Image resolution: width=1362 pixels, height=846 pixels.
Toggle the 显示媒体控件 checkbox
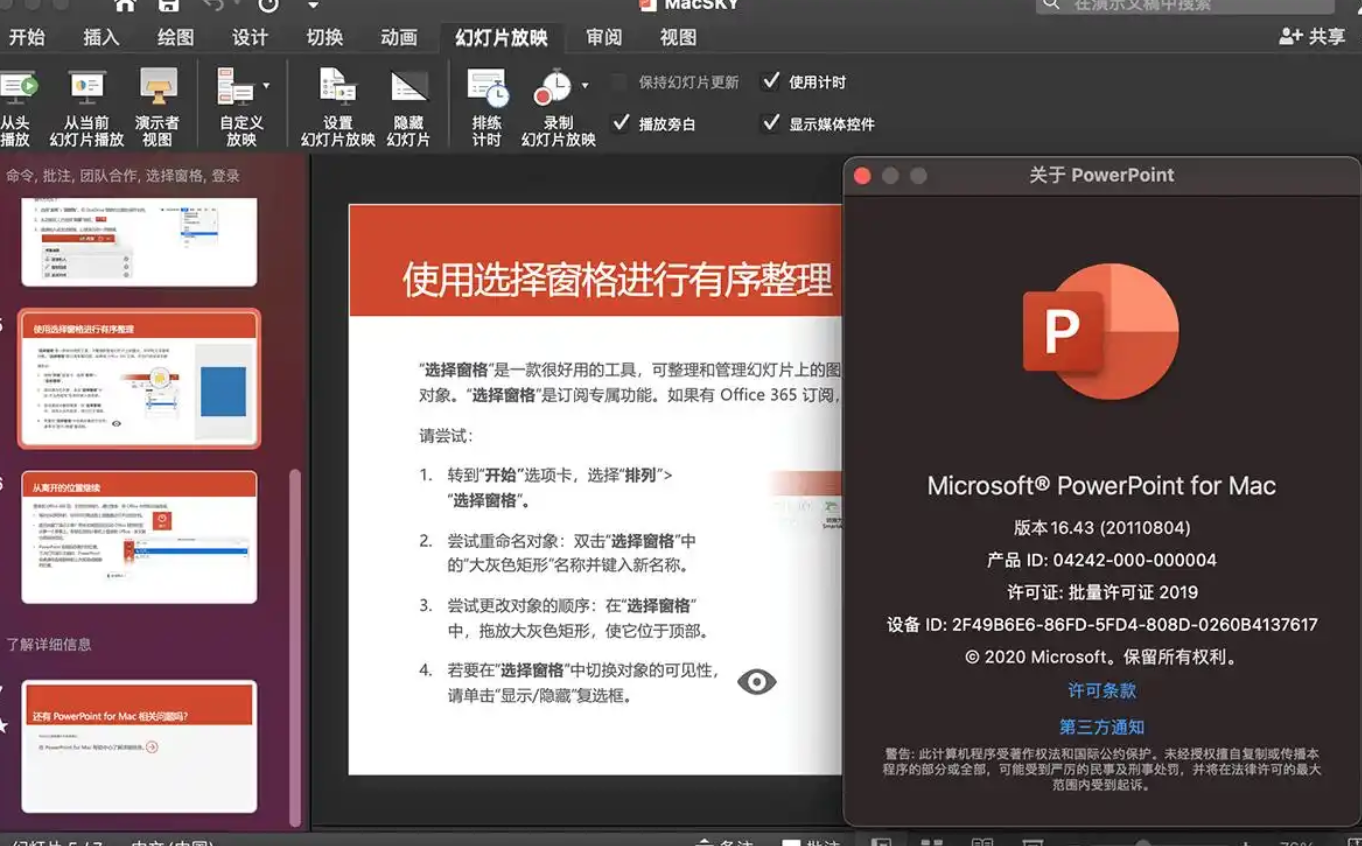point(771,123)
